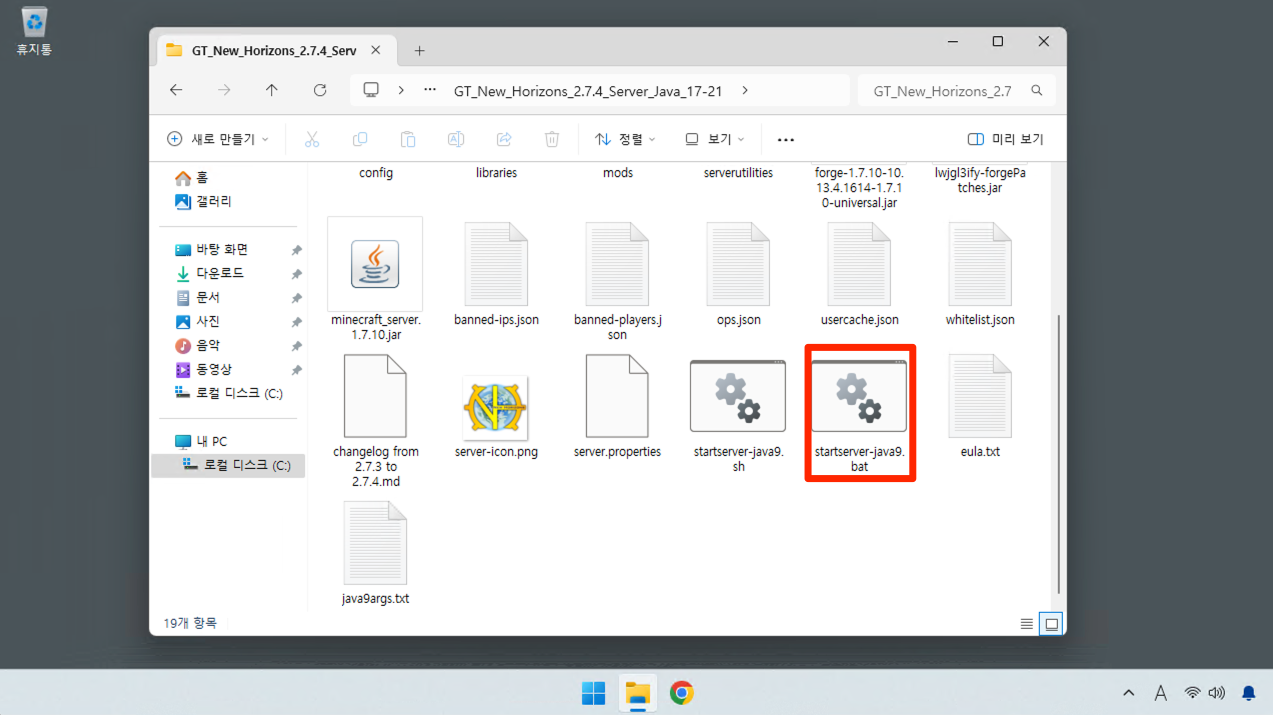Select the libraries folder label
Viewport: 1273px width, 715px height.
(x=496, y=173)
